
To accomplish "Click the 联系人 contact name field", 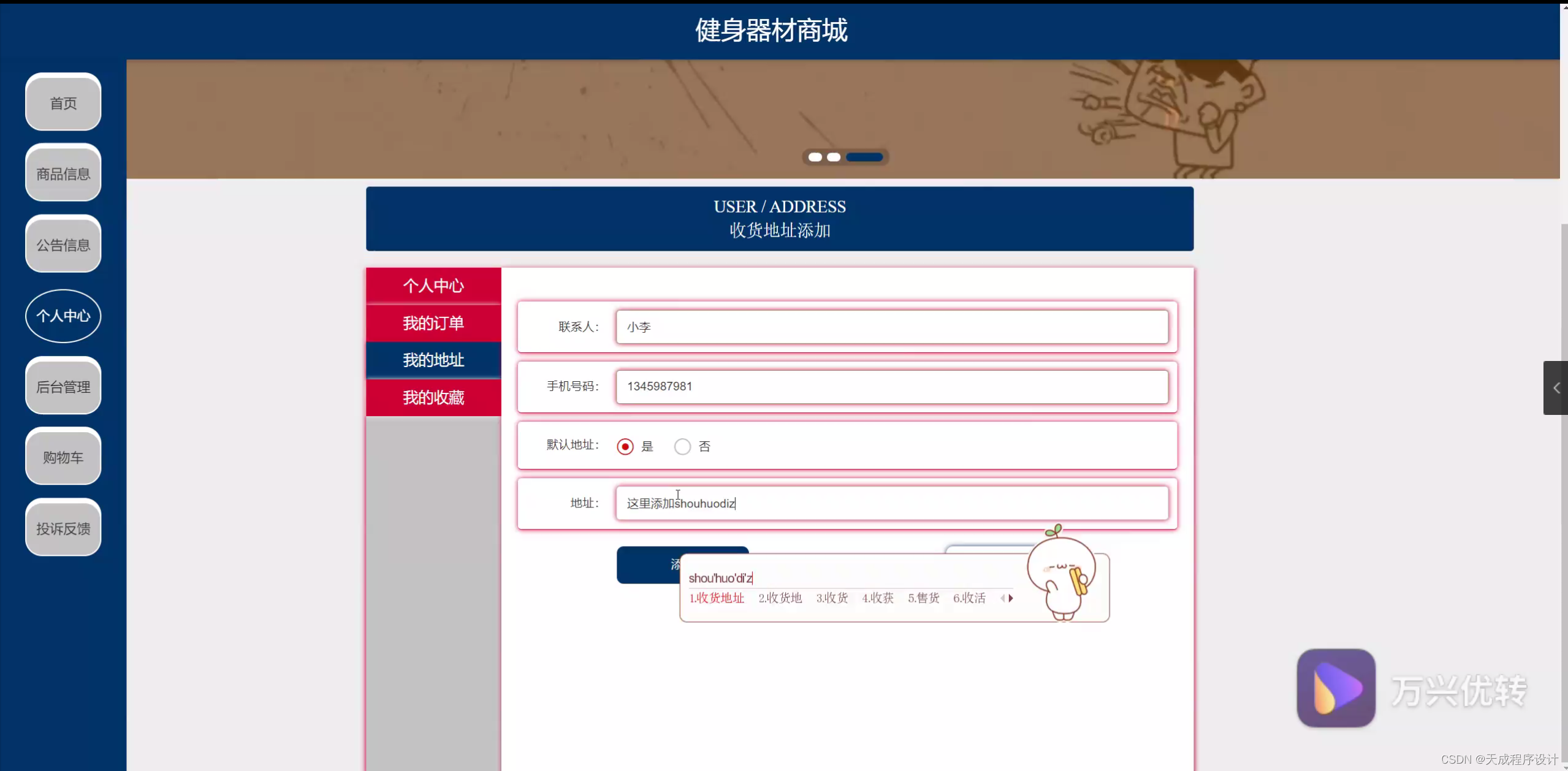I will click(x=891, y=327).
